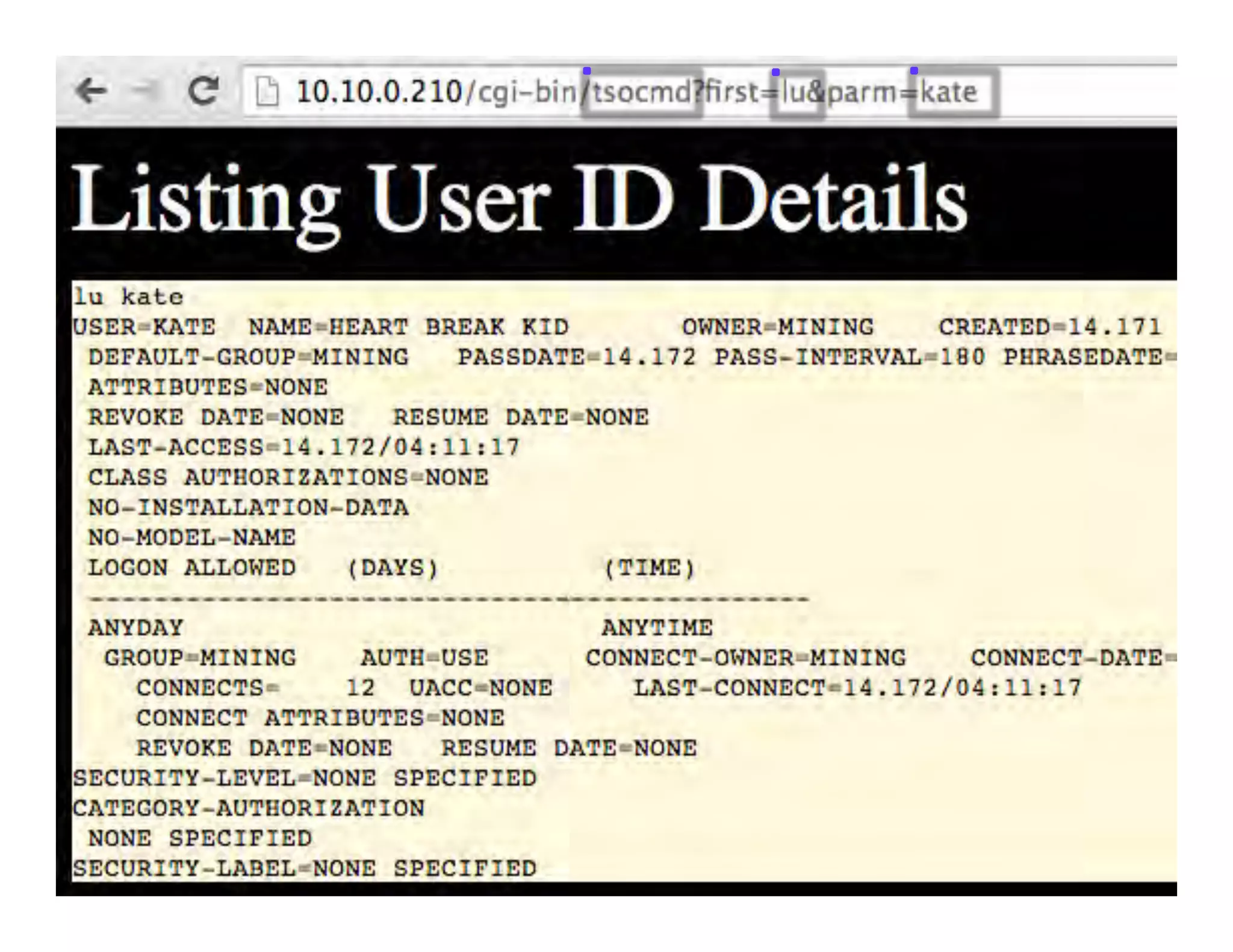Click the browser back arrow
1233x952 pixels.
(92, 91)
